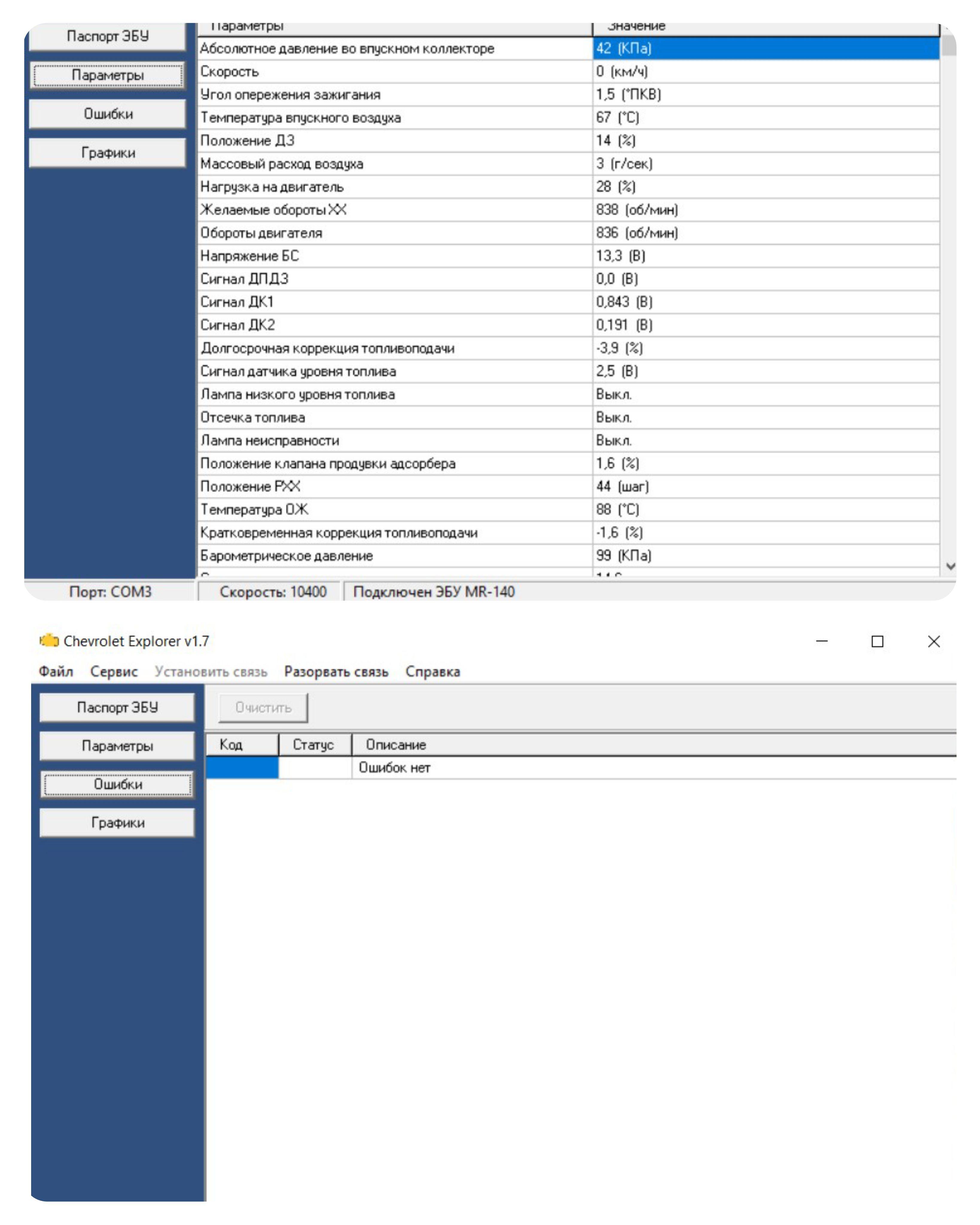Screen dimensions: 980x1225
Task: Click Паспорт ЭБУ button in lower window
Action: click(x=117, y=707)
